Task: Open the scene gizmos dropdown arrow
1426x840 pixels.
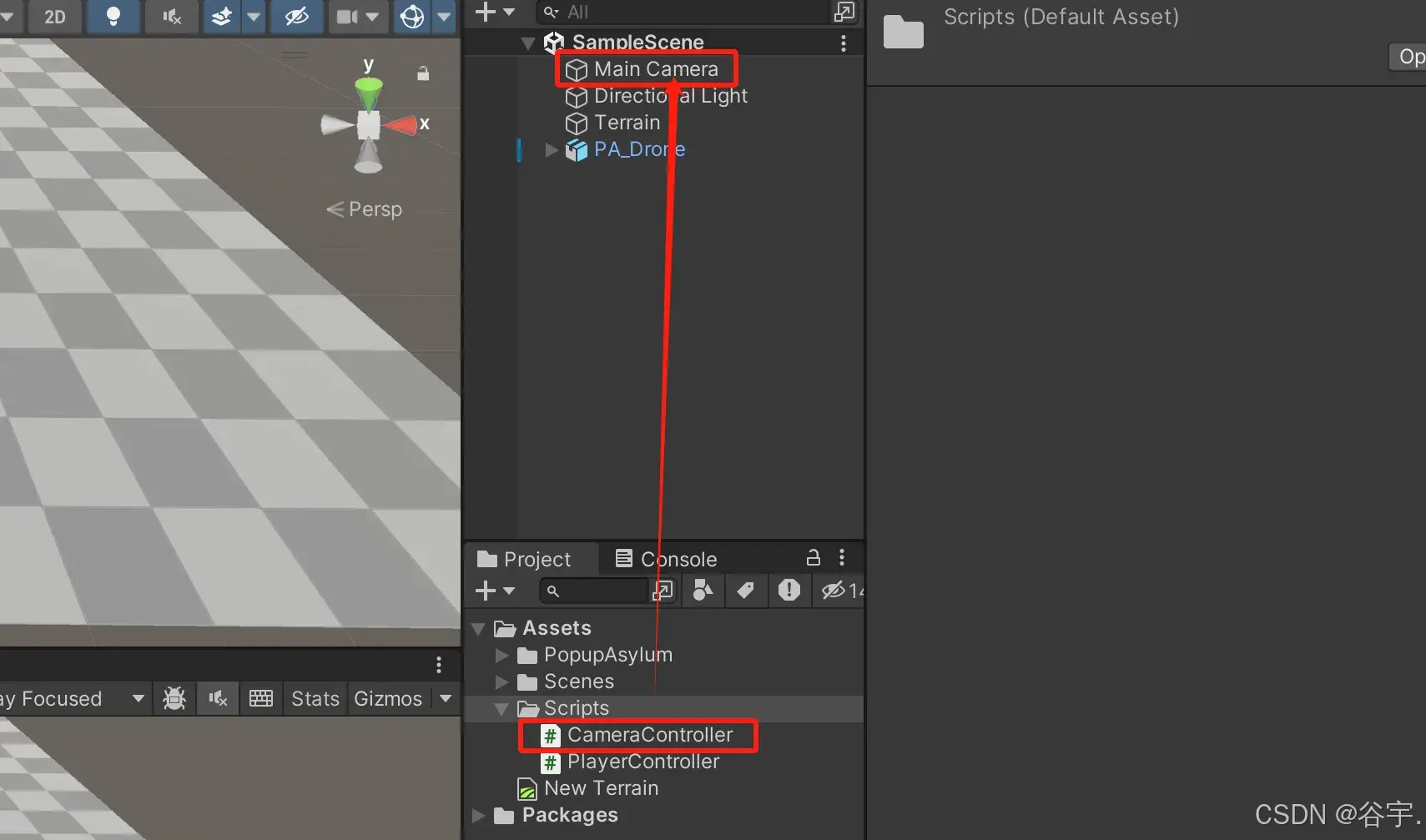Action: 445,17
